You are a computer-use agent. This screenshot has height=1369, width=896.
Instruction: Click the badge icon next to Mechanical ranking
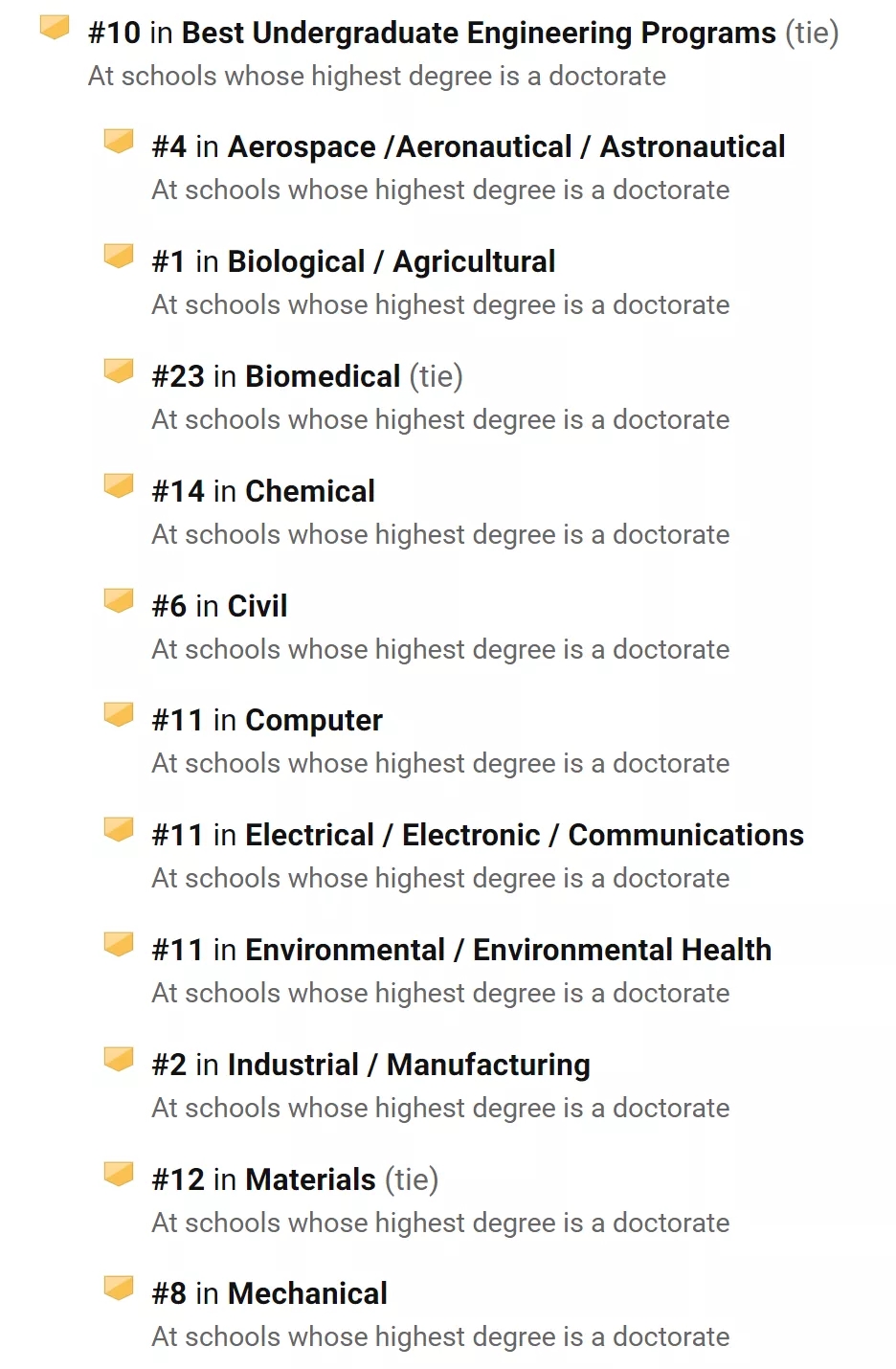click(119, 1289)
